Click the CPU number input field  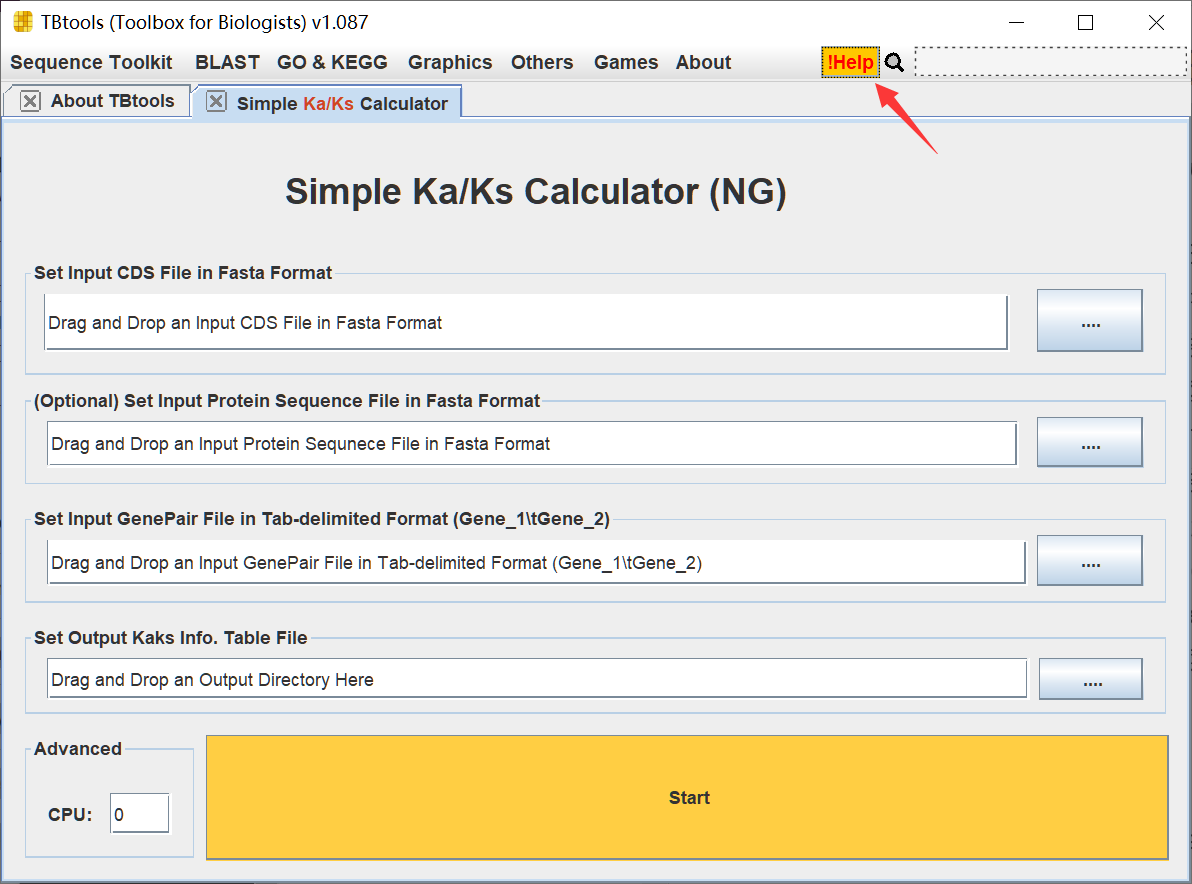point(139,813)
